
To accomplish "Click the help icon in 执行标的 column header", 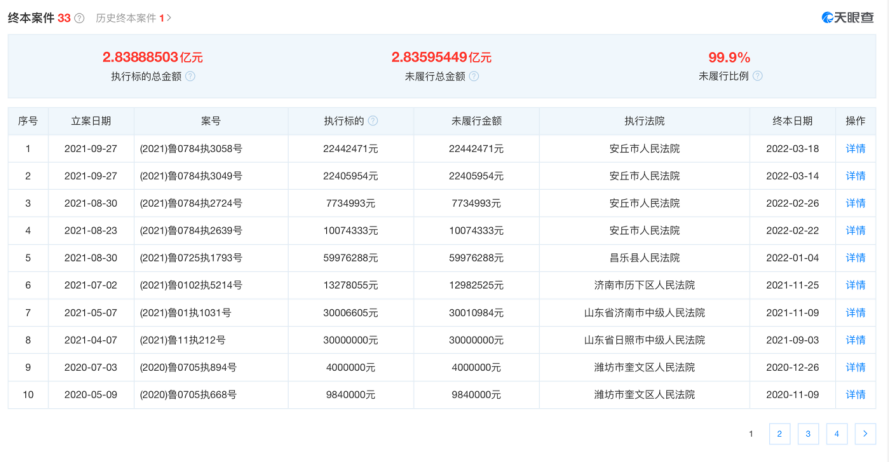I will [373, 121].
